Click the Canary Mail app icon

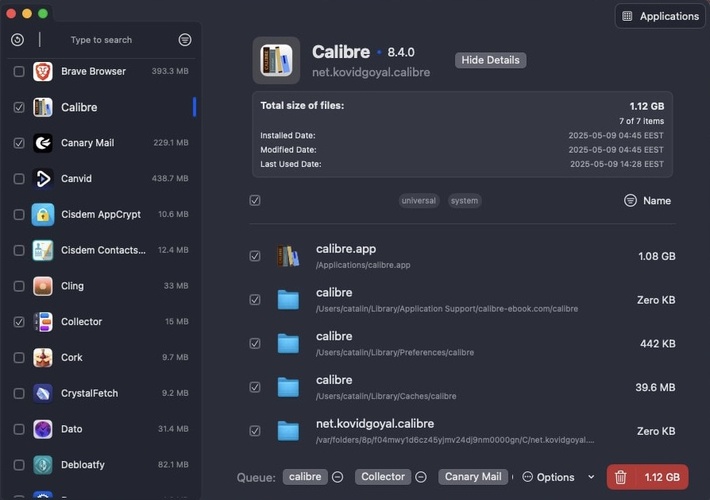coord(43,143)
